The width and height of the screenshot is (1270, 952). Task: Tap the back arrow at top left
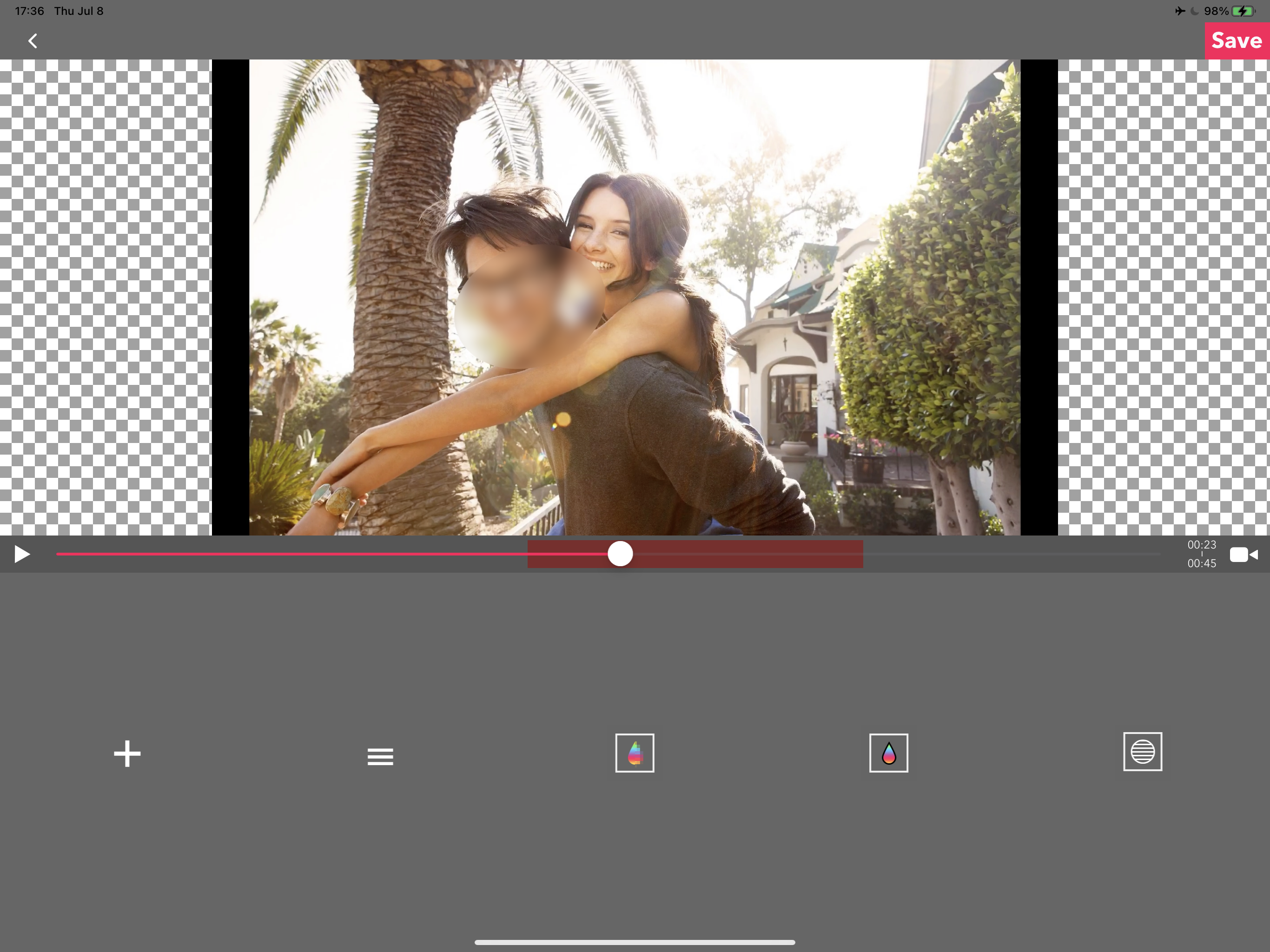coord(33,41)
